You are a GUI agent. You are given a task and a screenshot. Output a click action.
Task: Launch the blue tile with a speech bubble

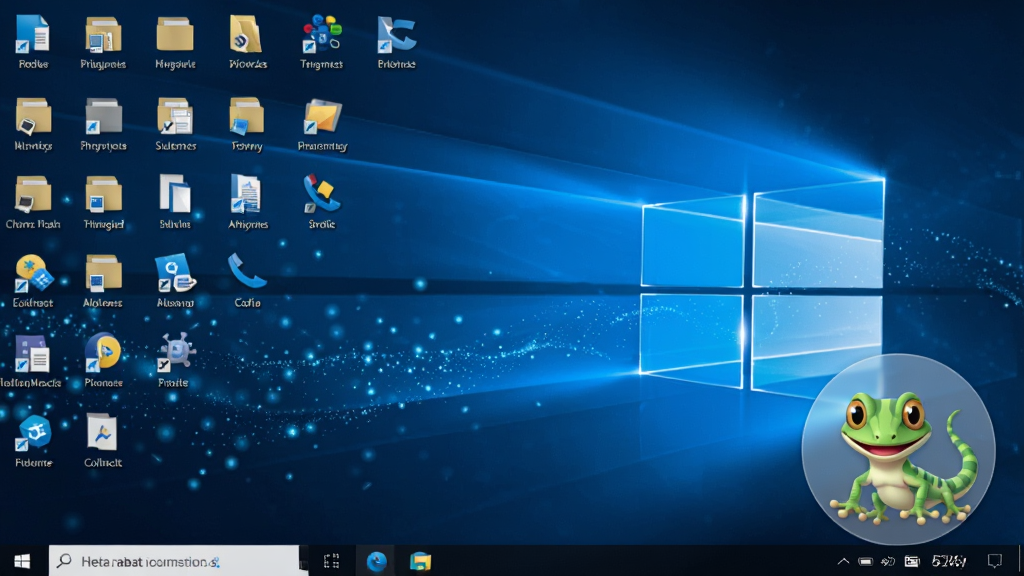(175, 273)
